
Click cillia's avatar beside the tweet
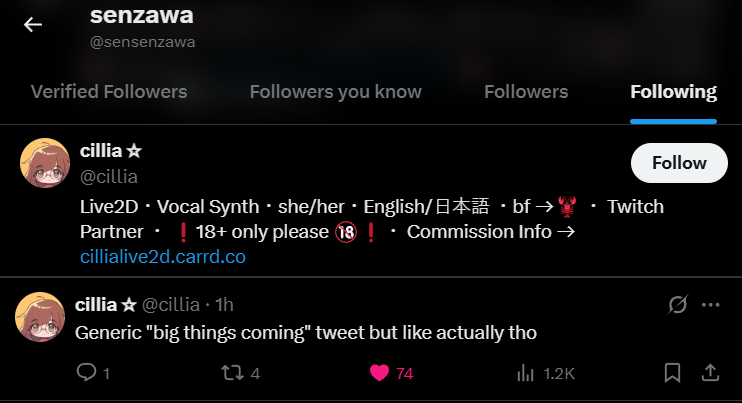[x=40, y=317]
